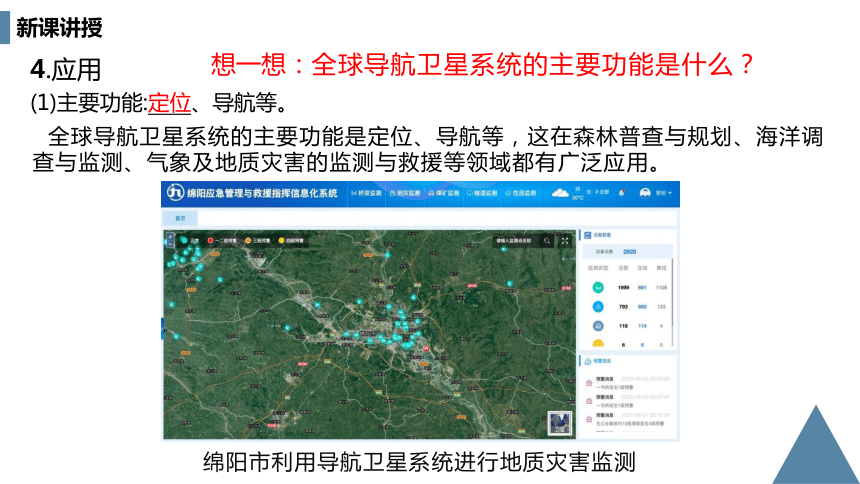Open the 地灾监测 nav item
860x484 pixels.
click(x=405, y=193)
